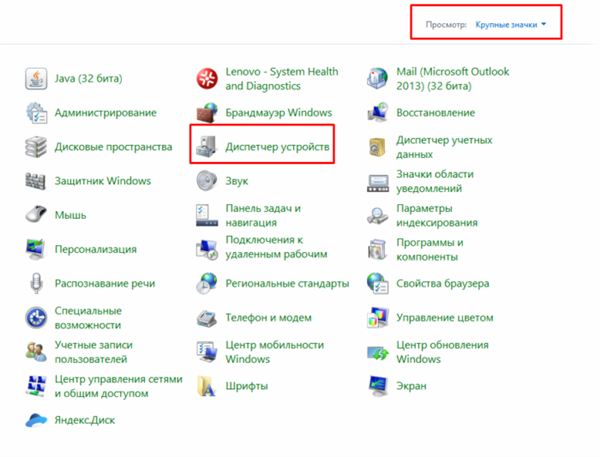Click the Яндекс.Диск link text
The height and width of the screenshot is (457, 600).
coord(85,420)
